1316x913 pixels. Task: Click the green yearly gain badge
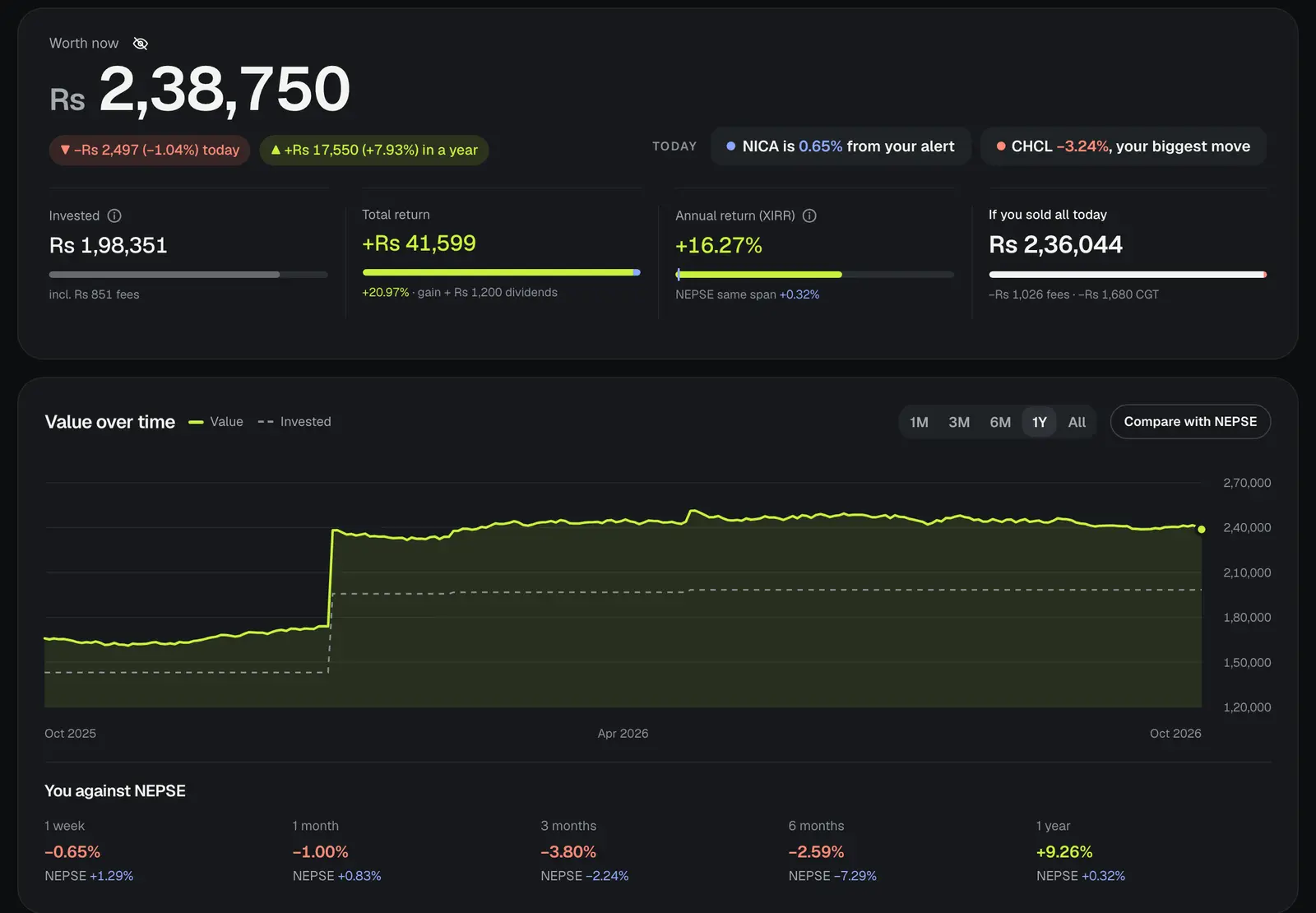374,151
